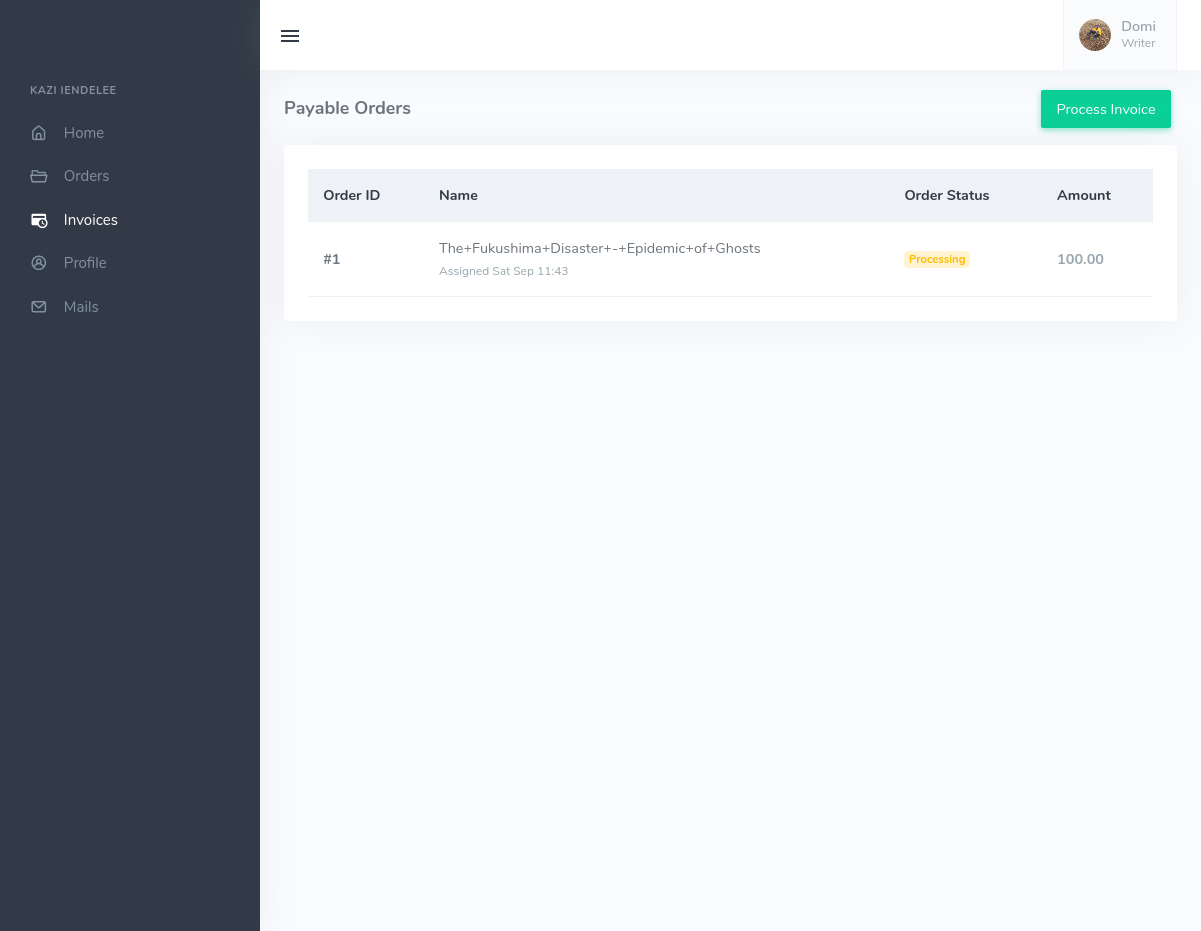
Task: Open the Fukushima Disaster order name
Action: coord(599,248)
